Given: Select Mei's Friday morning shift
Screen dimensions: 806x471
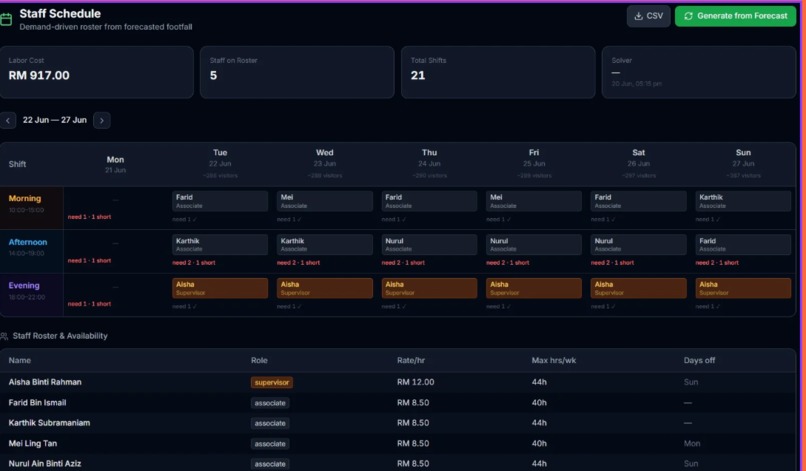Looking at the screenshot, I should (534, 201).
